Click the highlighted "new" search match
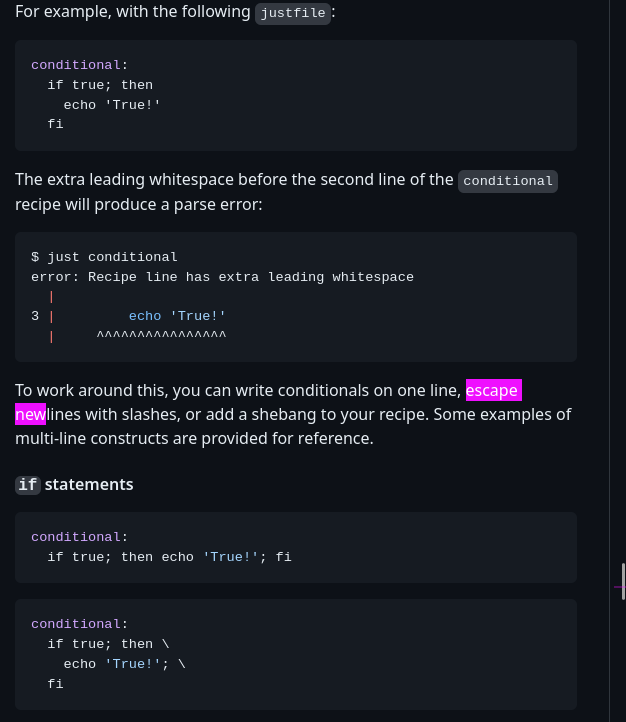The width and height of the screenshot is (626, 722). (30, 414)
